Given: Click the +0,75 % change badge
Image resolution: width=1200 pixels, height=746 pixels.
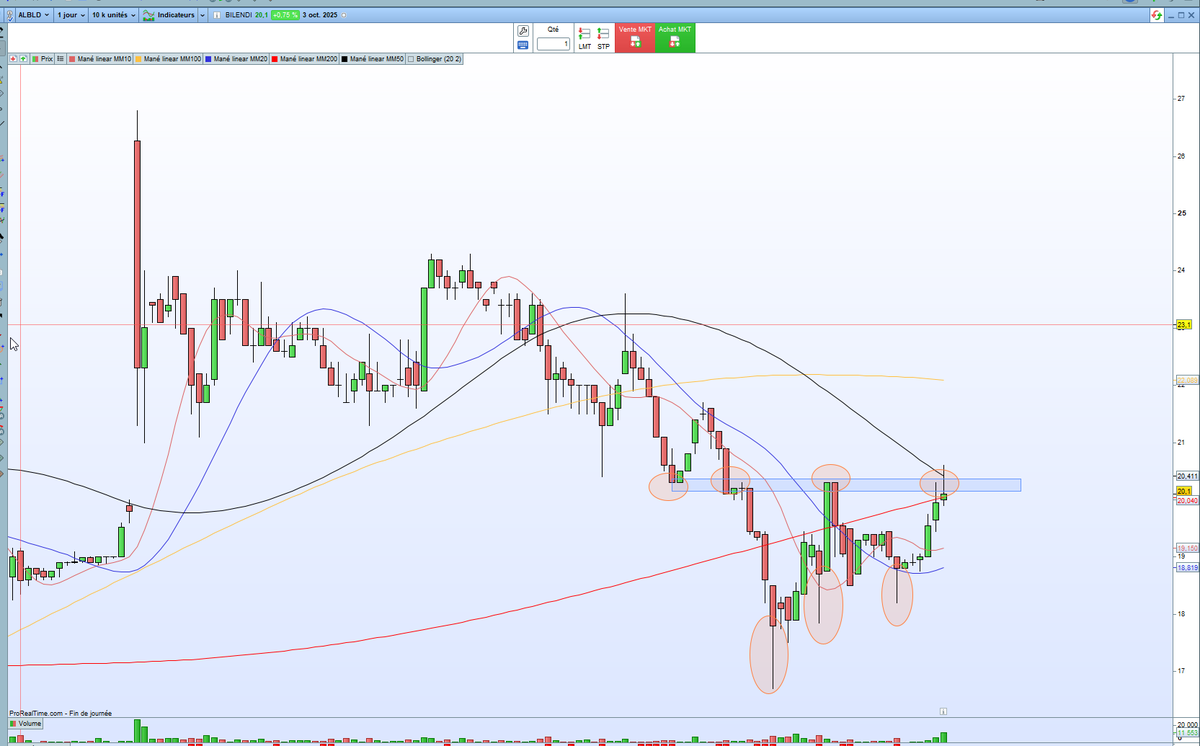Looking at the screenshot, I should [x=285, y=15].
